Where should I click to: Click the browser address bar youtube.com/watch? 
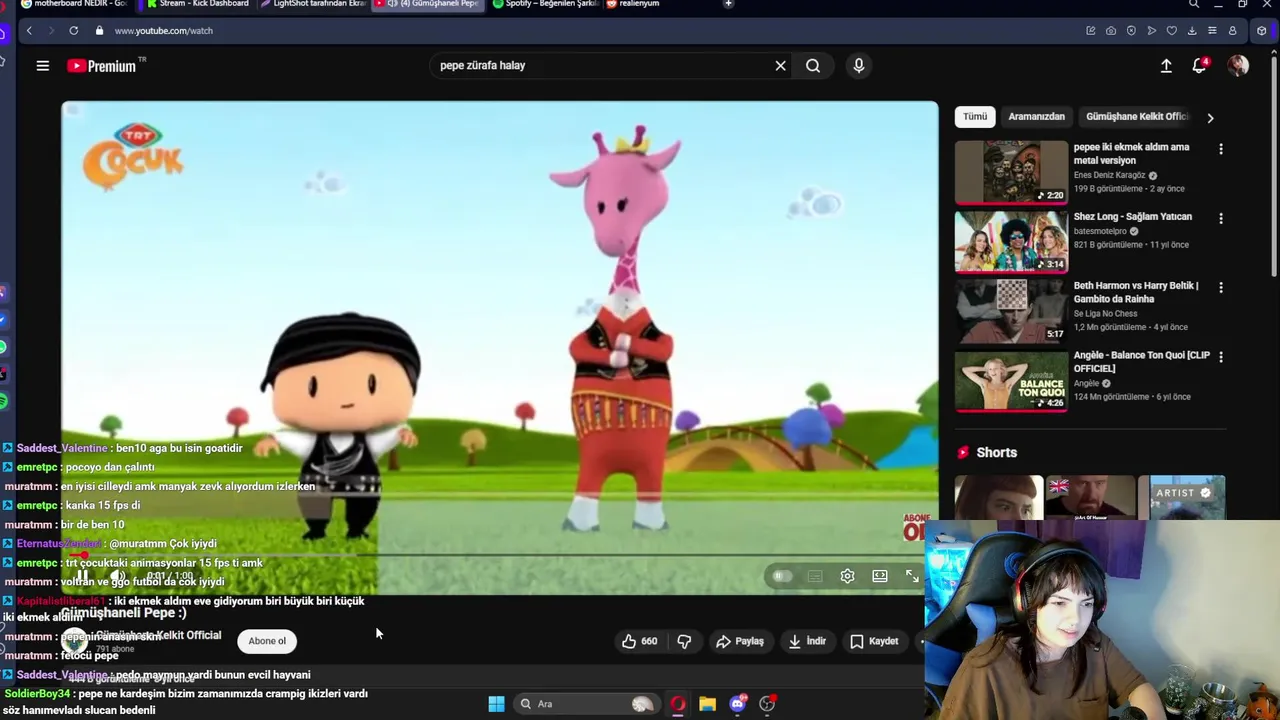pyautogui.click(x=164, y=31)
